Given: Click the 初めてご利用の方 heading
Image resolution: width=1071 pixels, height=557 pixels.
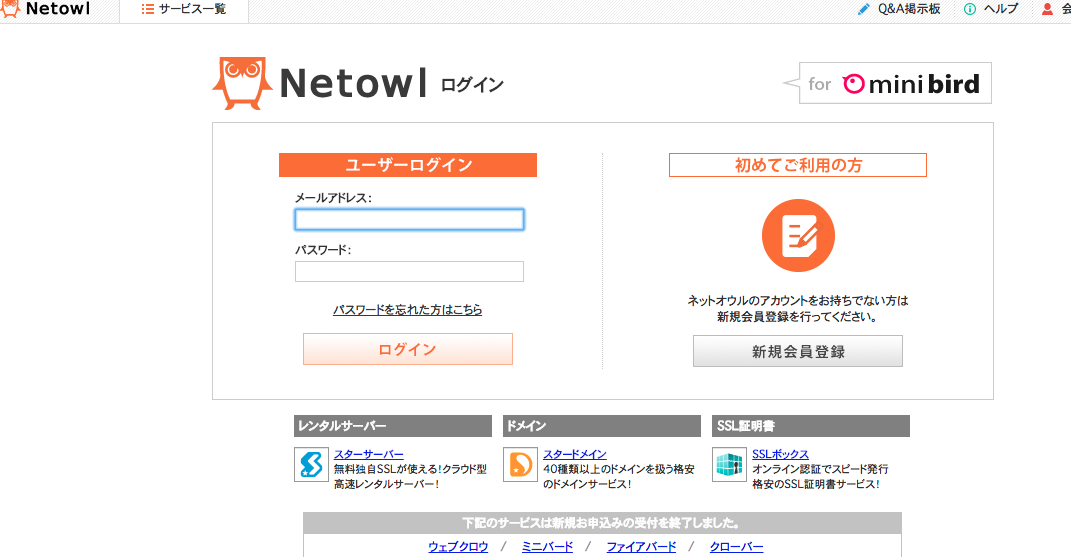Looking at the screenshot, I should coord(798,165).
